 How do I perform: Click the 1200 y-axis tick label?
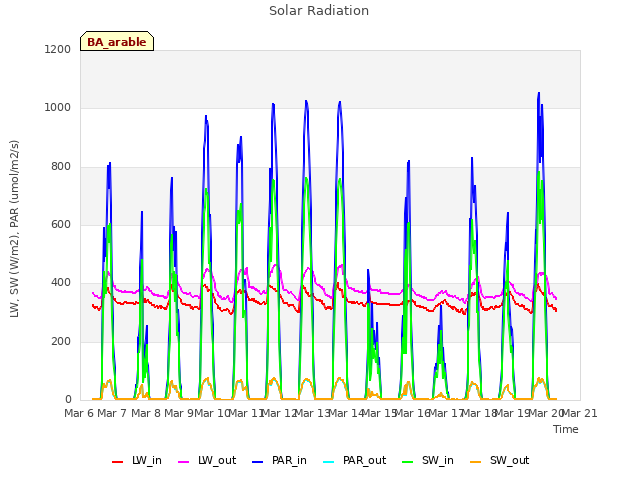coord(58,49)
